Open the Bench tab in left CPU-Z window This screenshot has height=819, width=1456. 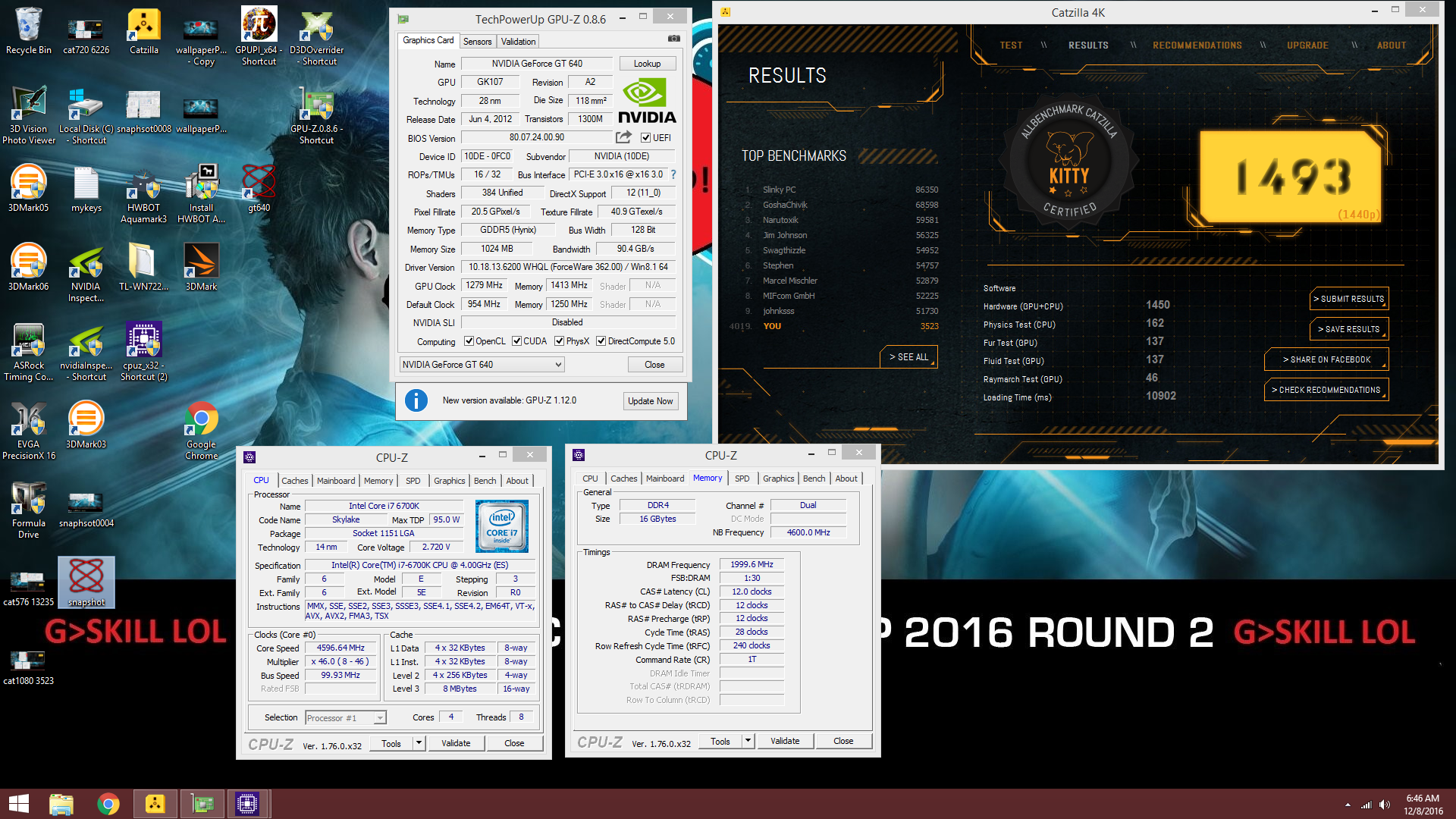[485, 481]
